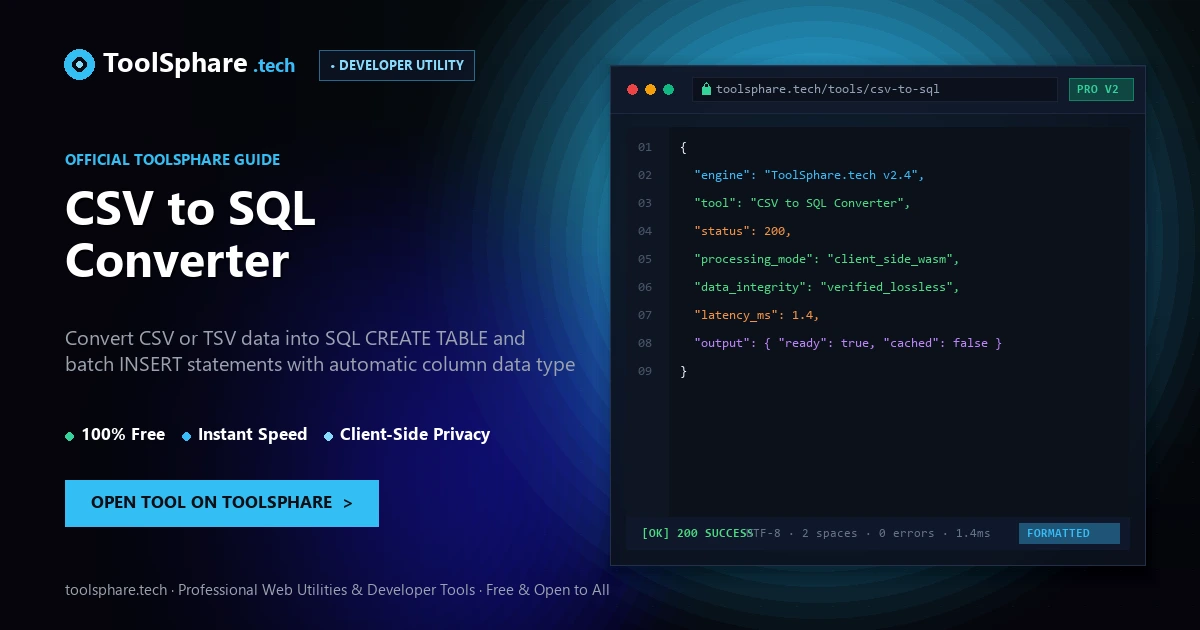Click the blue bullet beside Instant Speed
1200x630 pixels.
pos(187,436)
